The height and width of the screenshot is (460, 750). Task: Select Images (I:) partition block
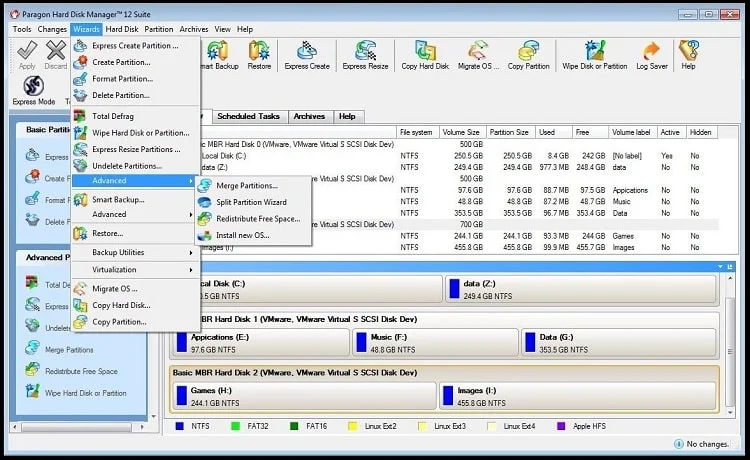578,396
